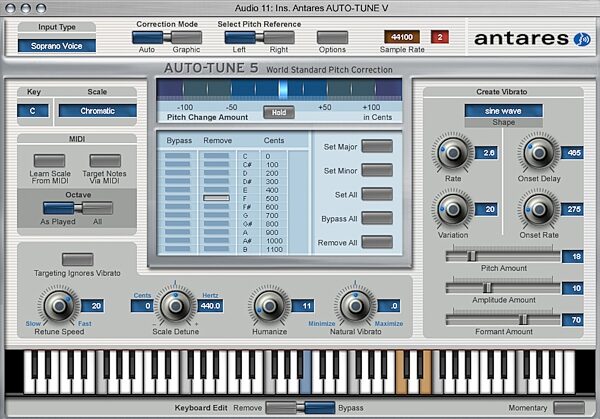Click the Pitch Amount slider handle
This screenshot has height=419, width=600.
coord(472,256)
